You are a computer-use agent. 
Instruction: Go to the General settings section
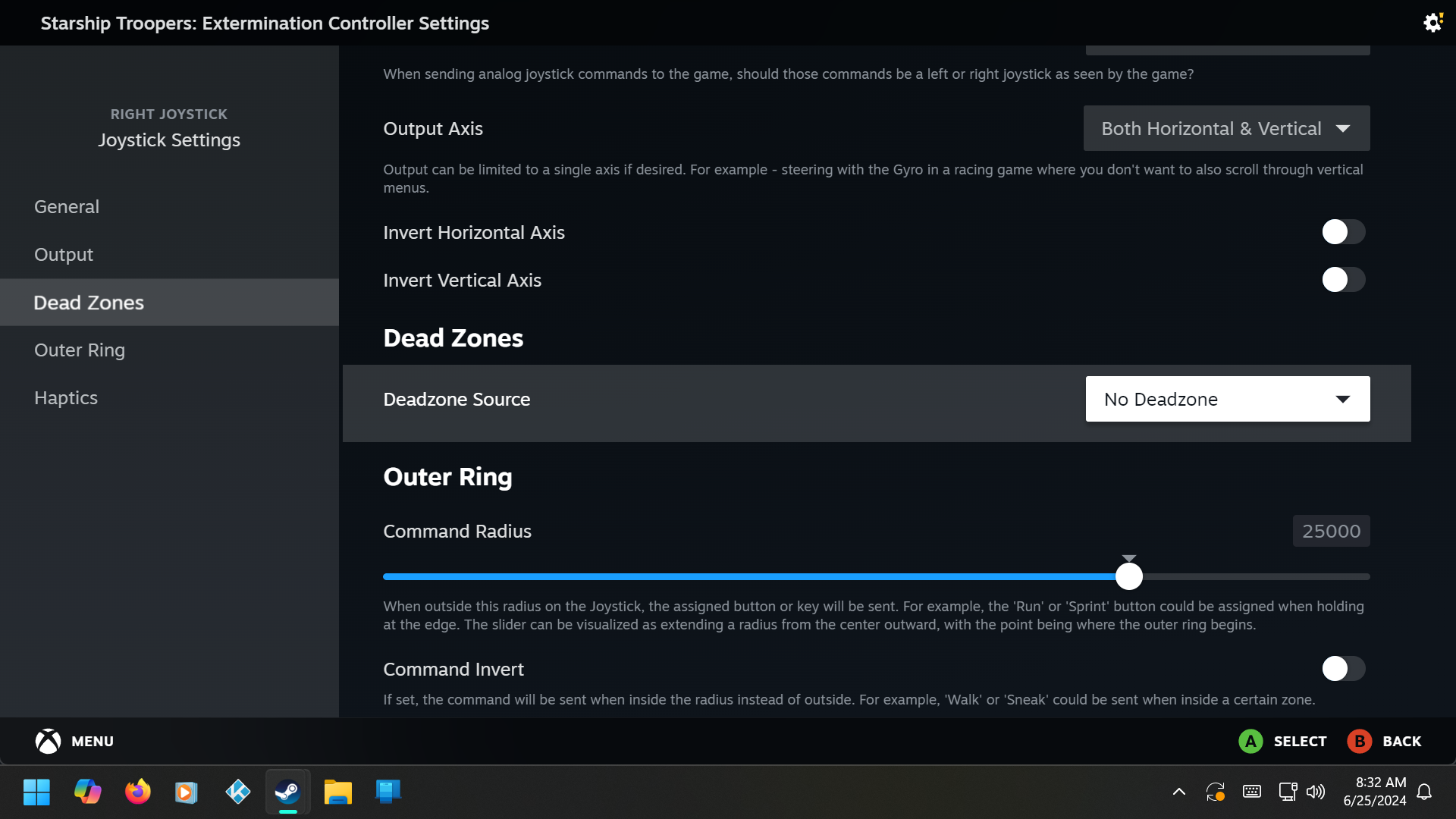point(67,206)
